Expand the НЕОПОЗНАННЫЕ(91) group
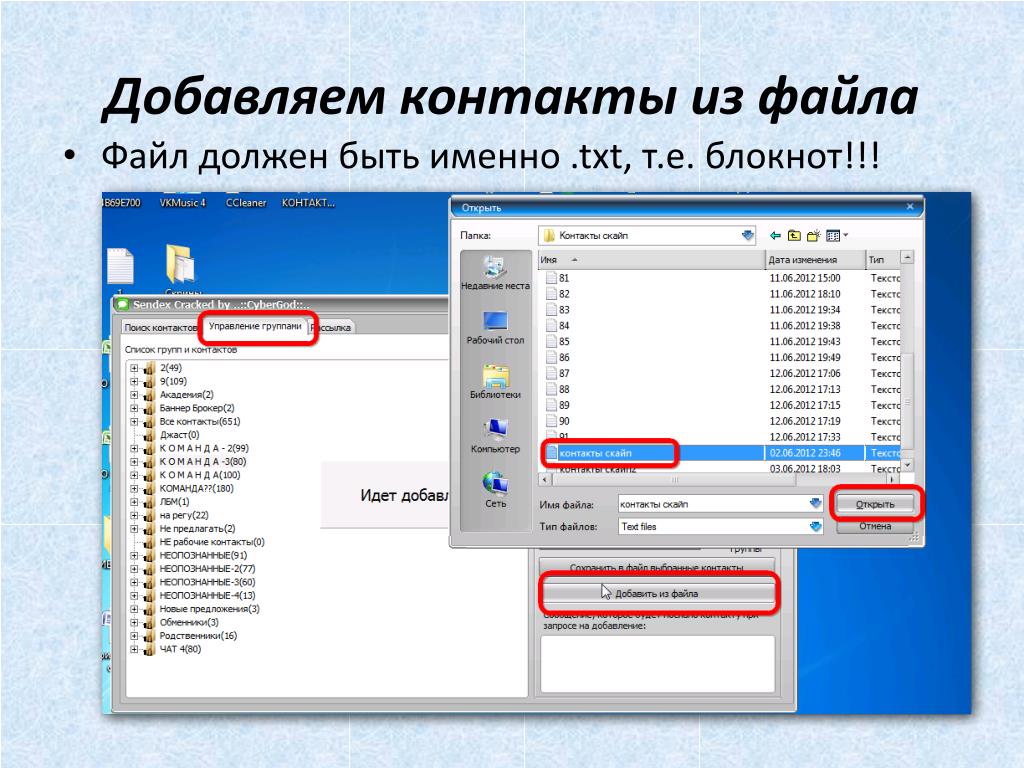Screen dimensions: 1024x768 tap(134, 556)
